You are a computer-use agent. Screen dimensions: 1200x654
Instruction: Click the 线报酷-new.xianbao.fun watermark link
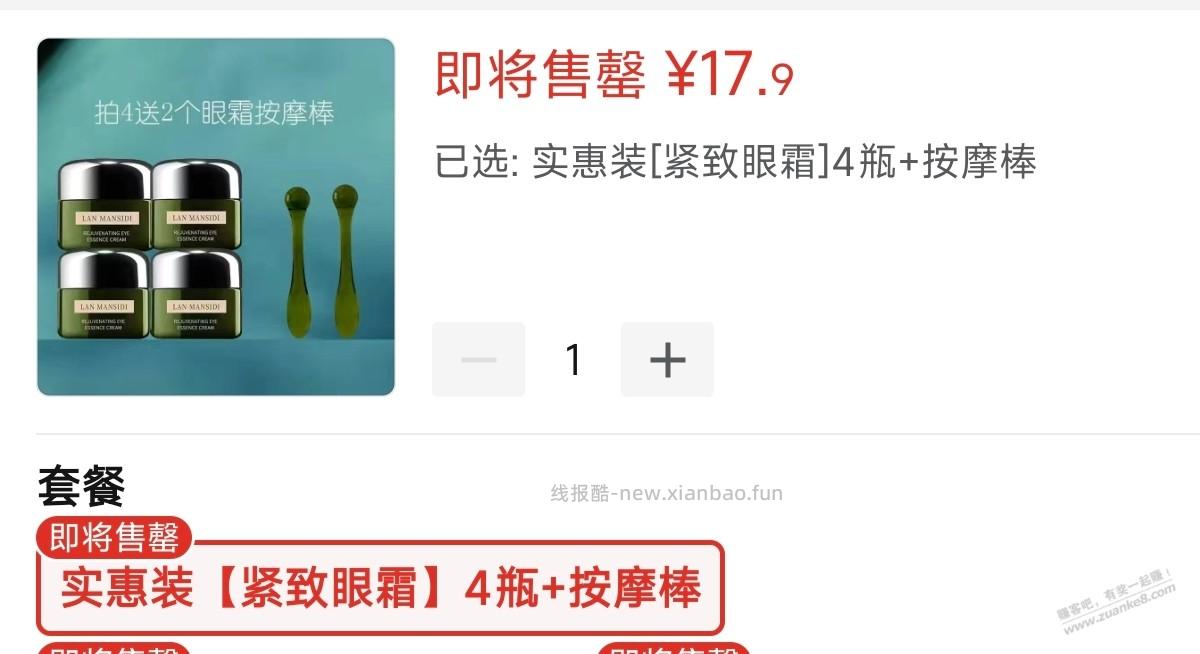667,493
